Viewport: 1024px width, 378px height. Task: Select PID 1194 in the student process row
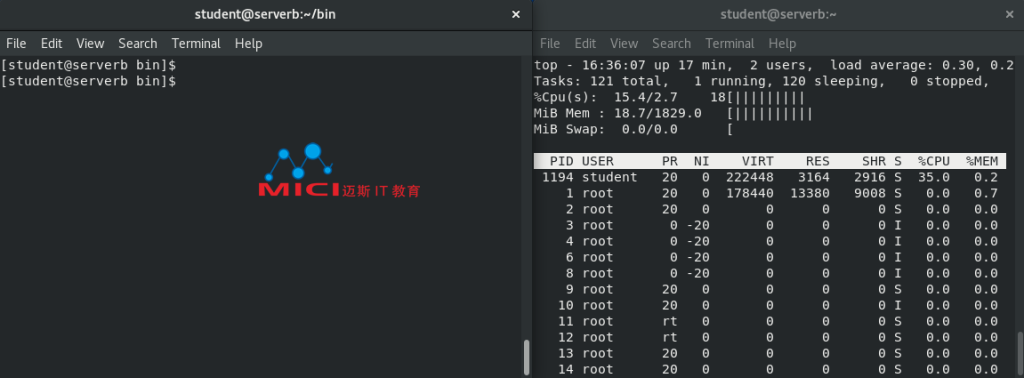click(x=558, y=178)
